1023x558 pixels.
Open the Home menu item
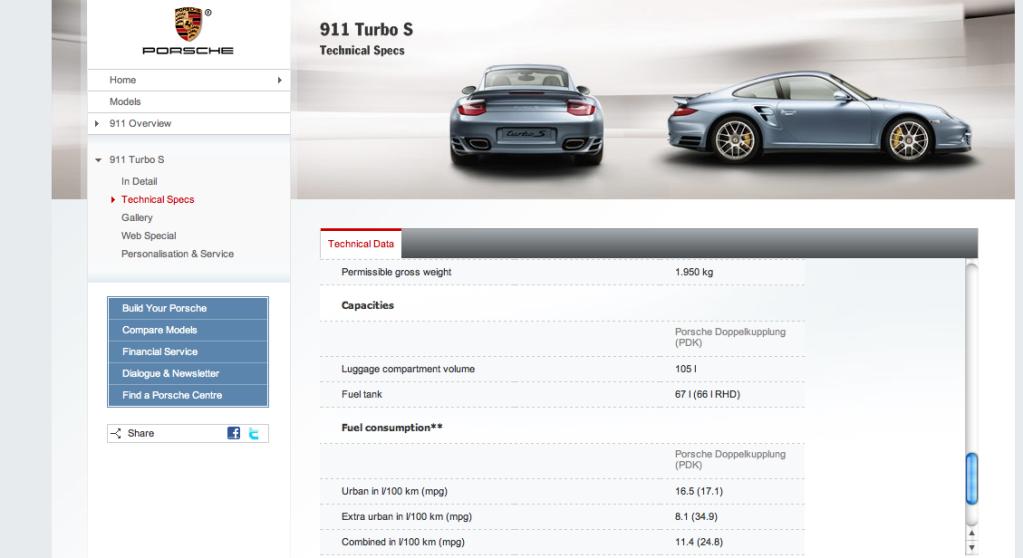coord(123,80)
